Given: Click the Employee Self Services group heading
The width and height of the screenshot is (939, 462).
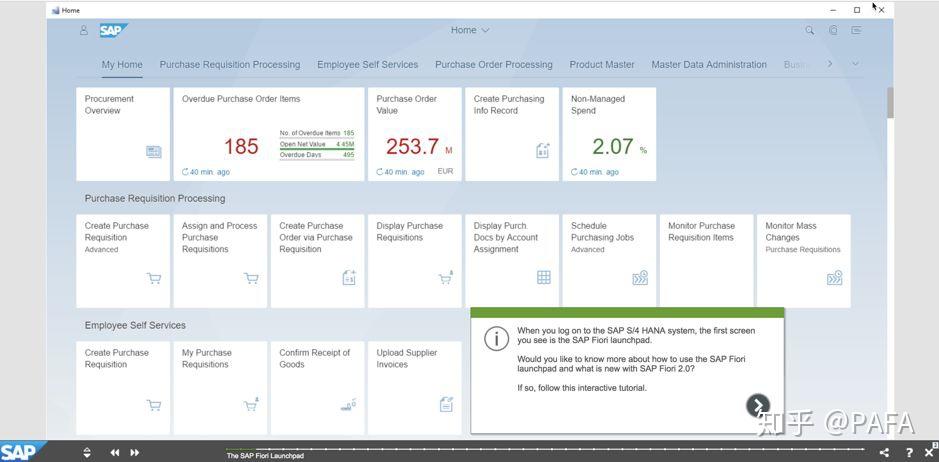Looking at the screenshot, I should point(135,325).
